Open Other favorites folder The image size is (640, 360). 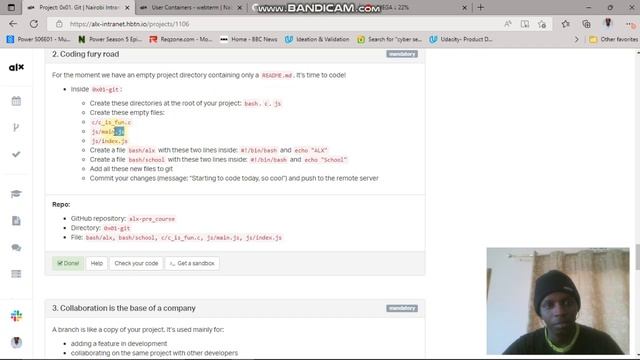coord(613,39)
